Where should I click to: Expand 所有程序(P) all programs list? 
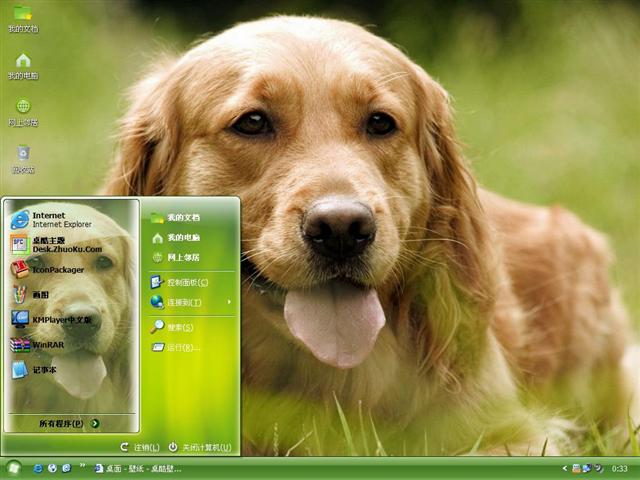pos(69,424)
